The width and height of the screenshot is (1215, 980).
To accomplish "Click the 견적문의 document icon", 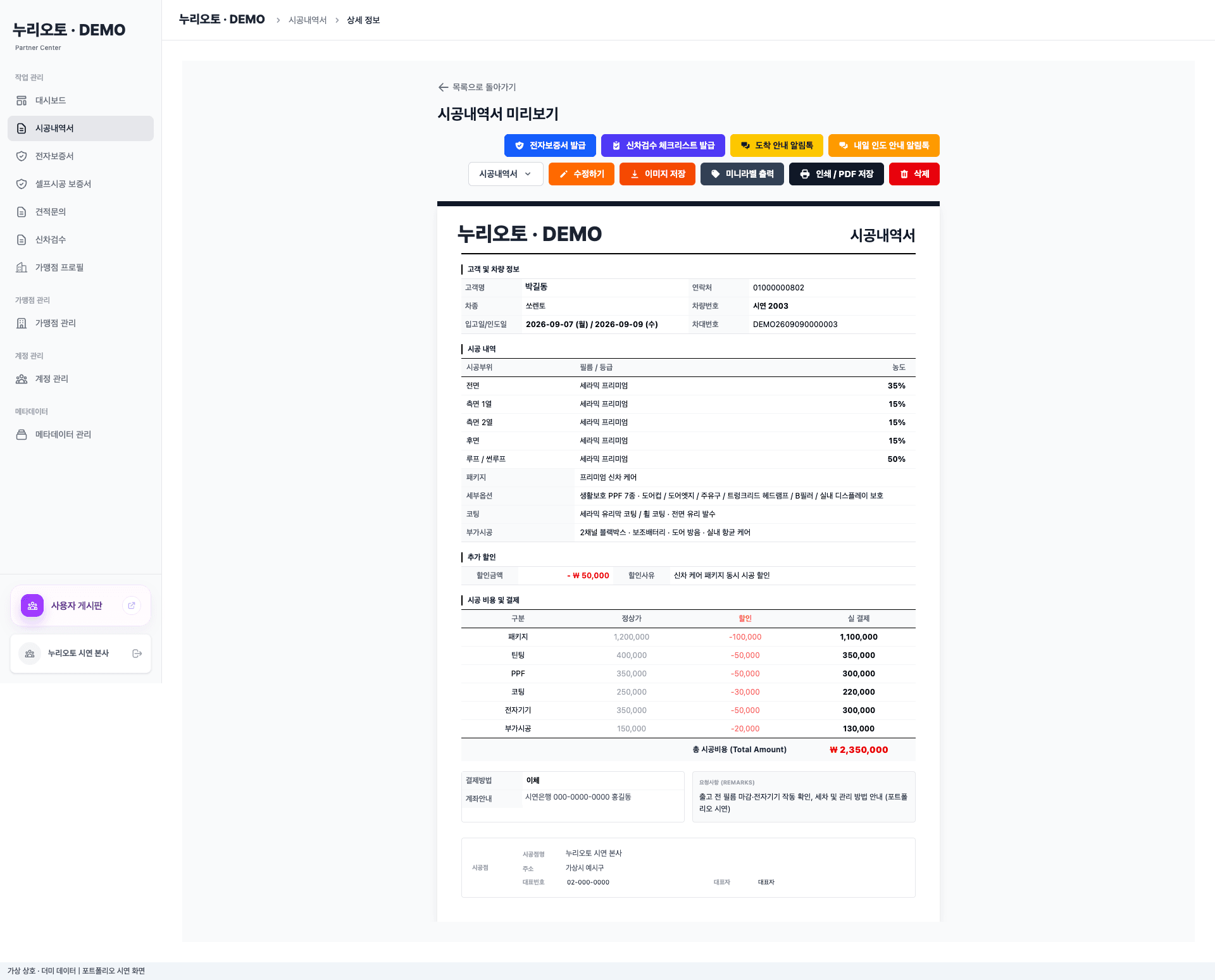I will click(x=22, y=212).
